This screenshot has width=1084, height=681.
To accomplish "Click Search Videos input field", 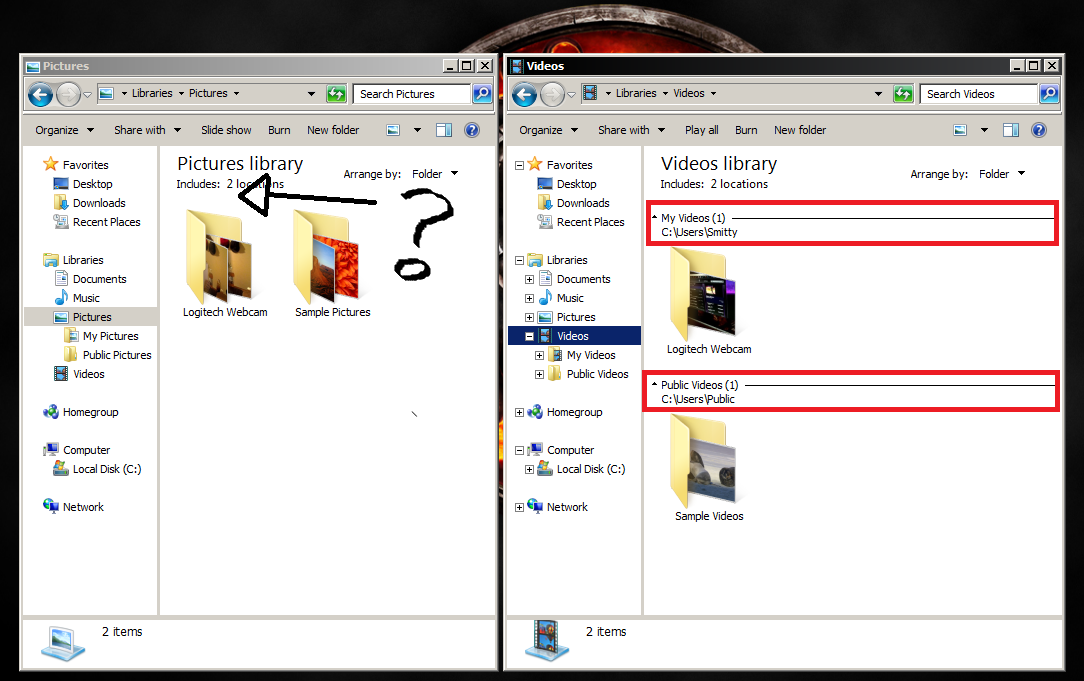I will (979, 93).
